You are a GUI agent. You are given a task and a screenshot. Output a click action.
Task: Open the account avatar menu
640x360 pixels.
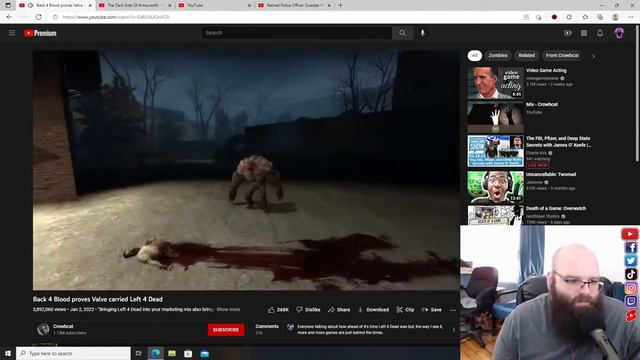(x=619, y=33)
